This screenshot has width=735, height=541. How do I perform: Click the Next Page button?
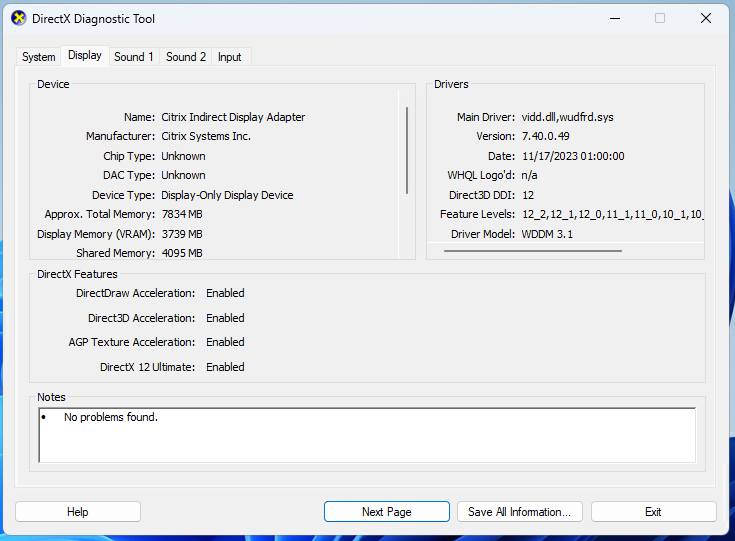coord(386,512)
